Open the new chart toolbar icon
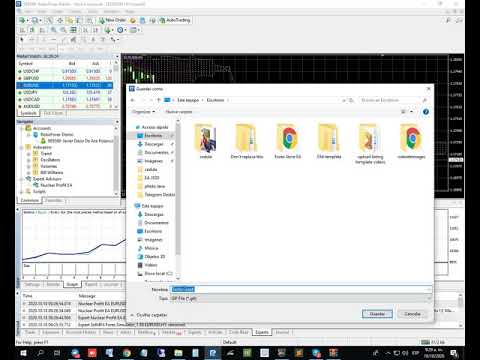Image resolution: width=480 pixels, height=360 pixels. pos(23,20)
